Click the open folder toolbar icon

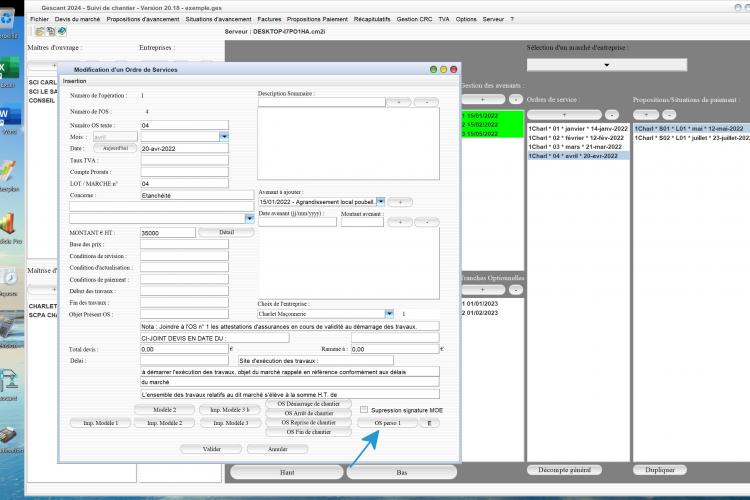pyautogui.click(x=40, y=32)
